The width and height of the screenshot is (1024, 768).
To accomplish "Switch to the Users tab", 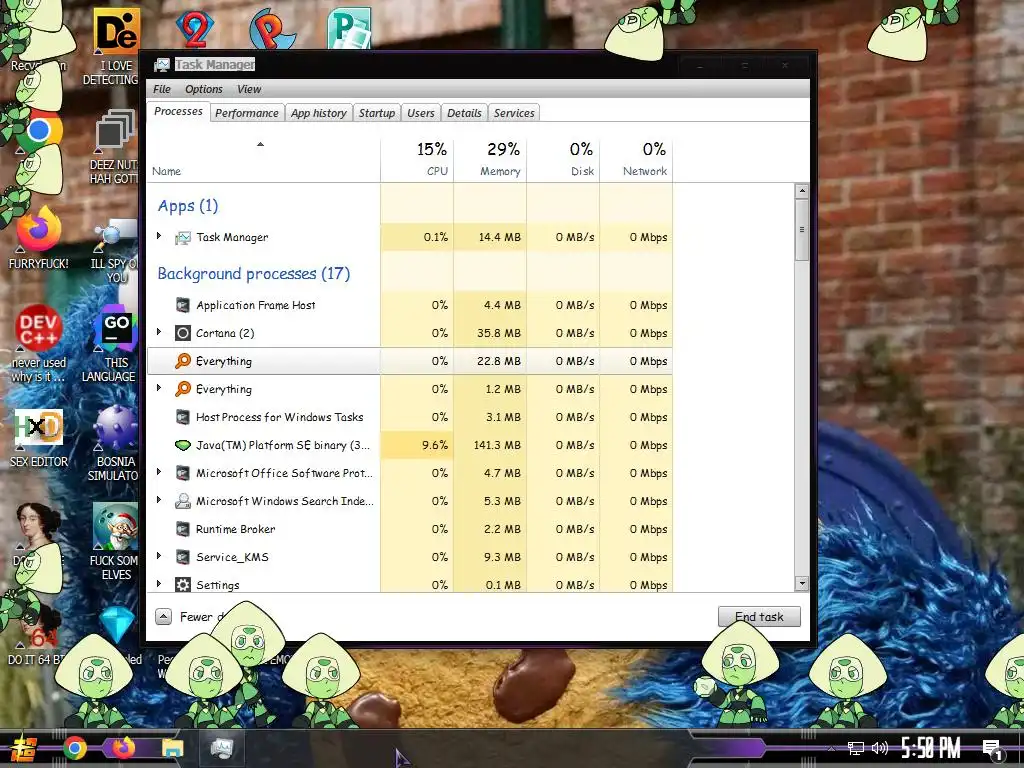I will [x=421, y=113].
